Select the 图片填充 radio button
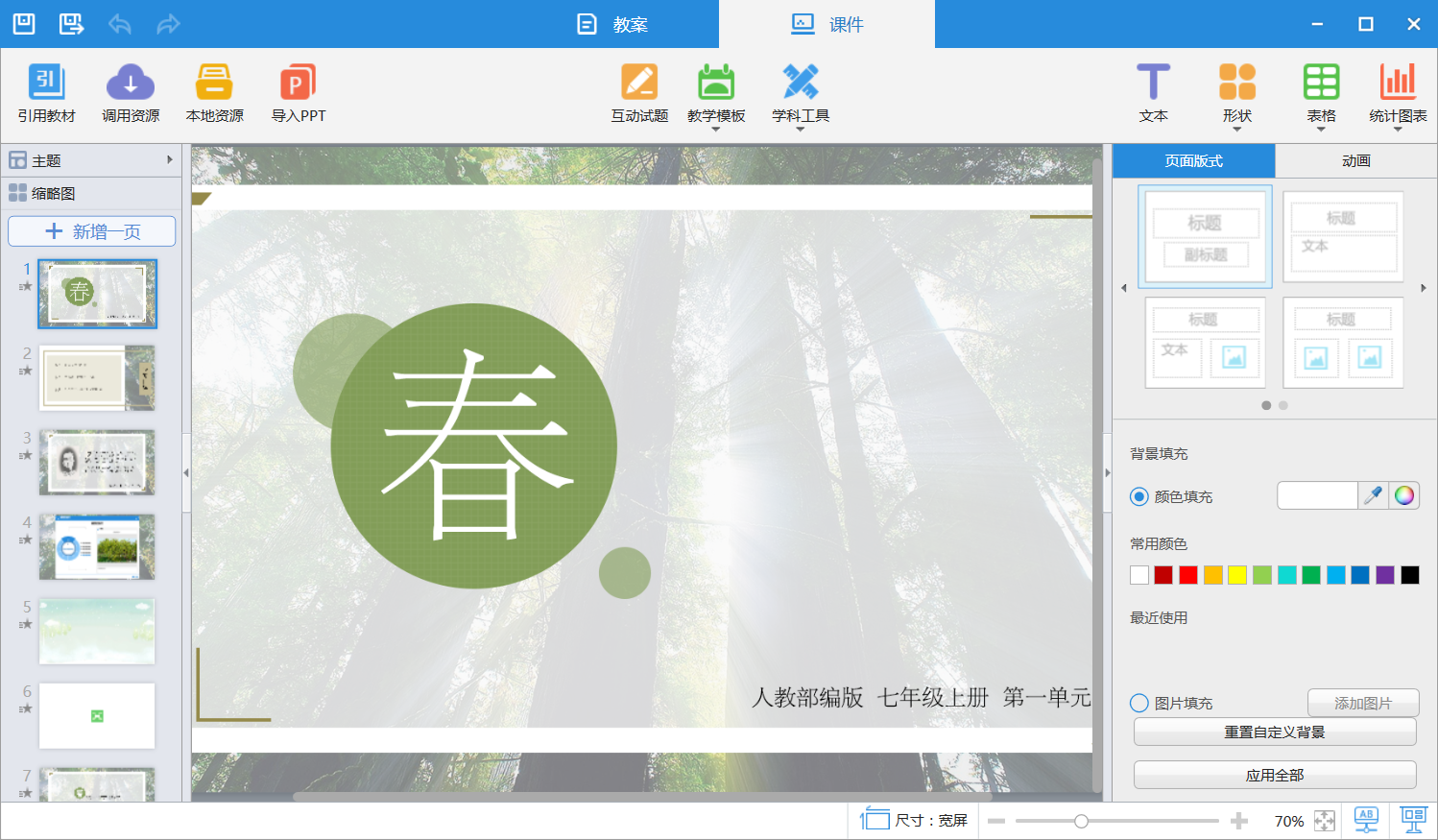 [1139, 703]
